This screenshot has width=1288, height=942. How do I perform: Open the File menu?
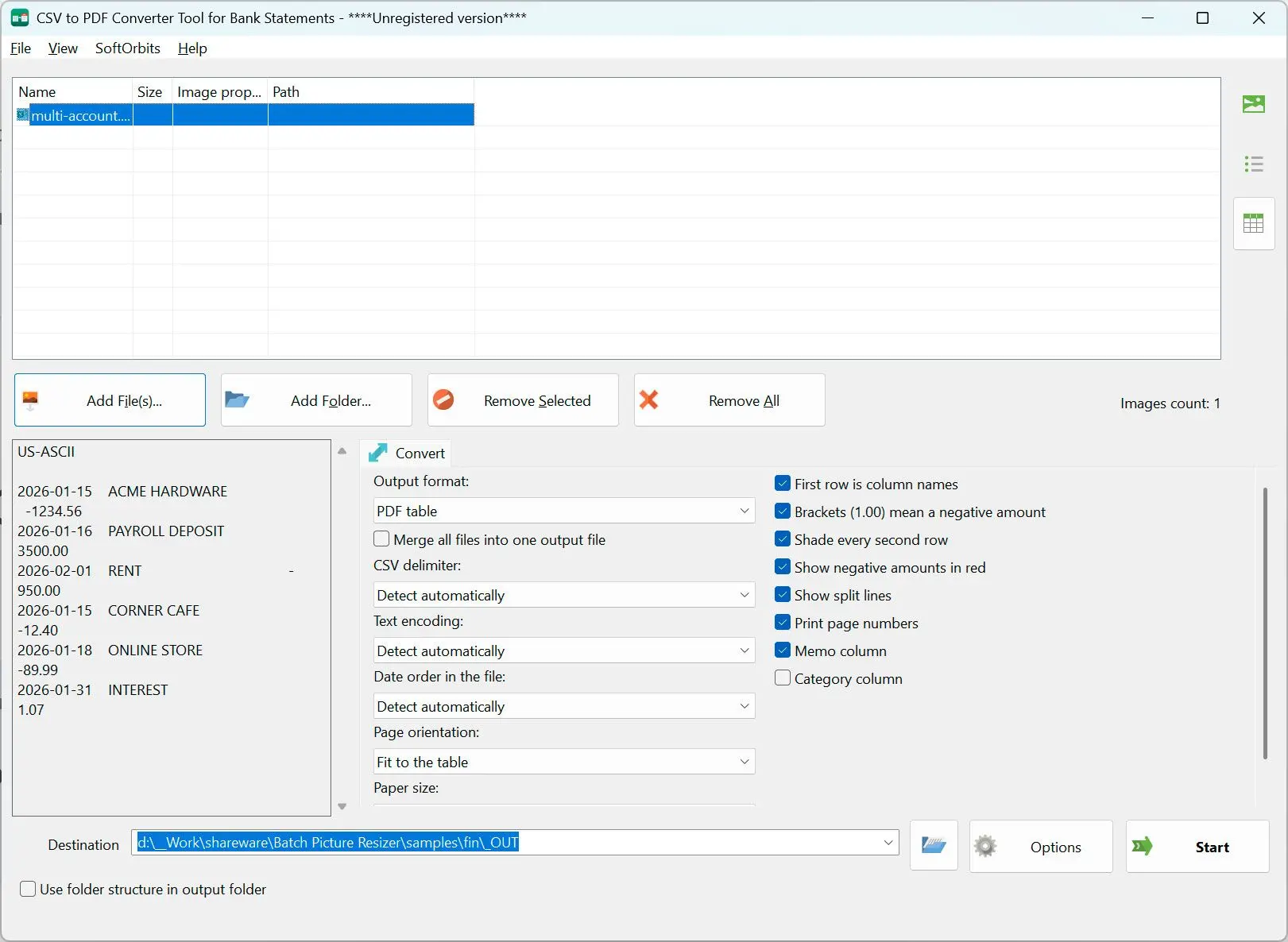21,48
